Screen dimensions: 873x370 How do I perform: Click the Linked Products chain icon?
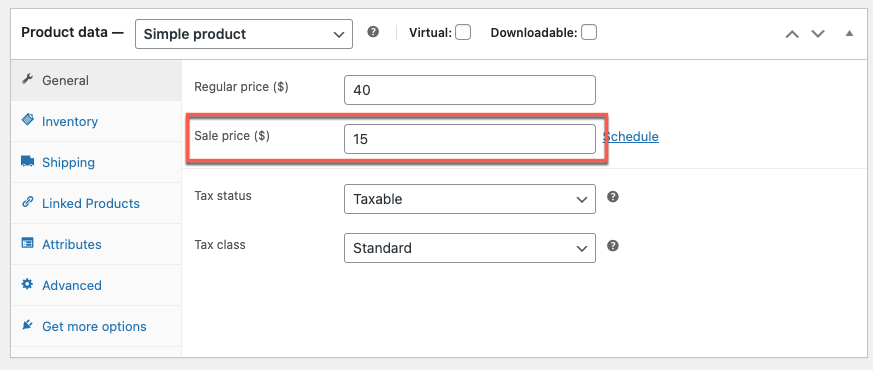(27, 203)
